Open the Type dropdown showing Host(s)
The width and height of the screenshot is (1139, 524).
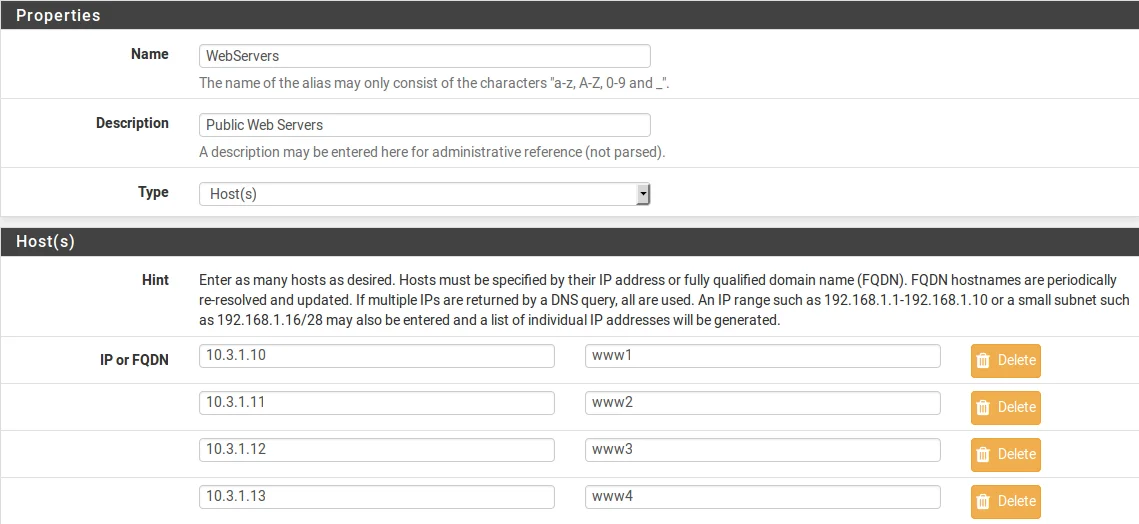(424, 194)
